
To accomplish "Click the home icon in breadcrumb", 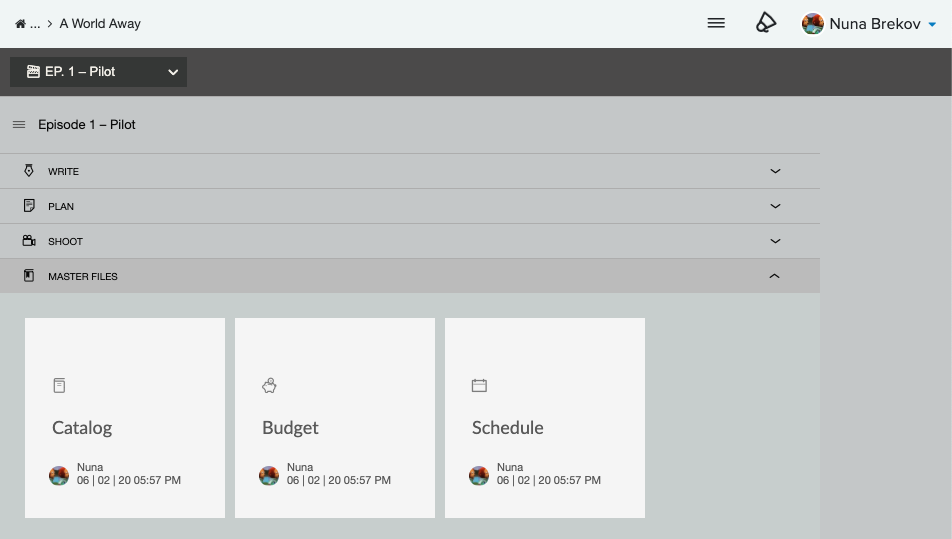I will point(21,24).
